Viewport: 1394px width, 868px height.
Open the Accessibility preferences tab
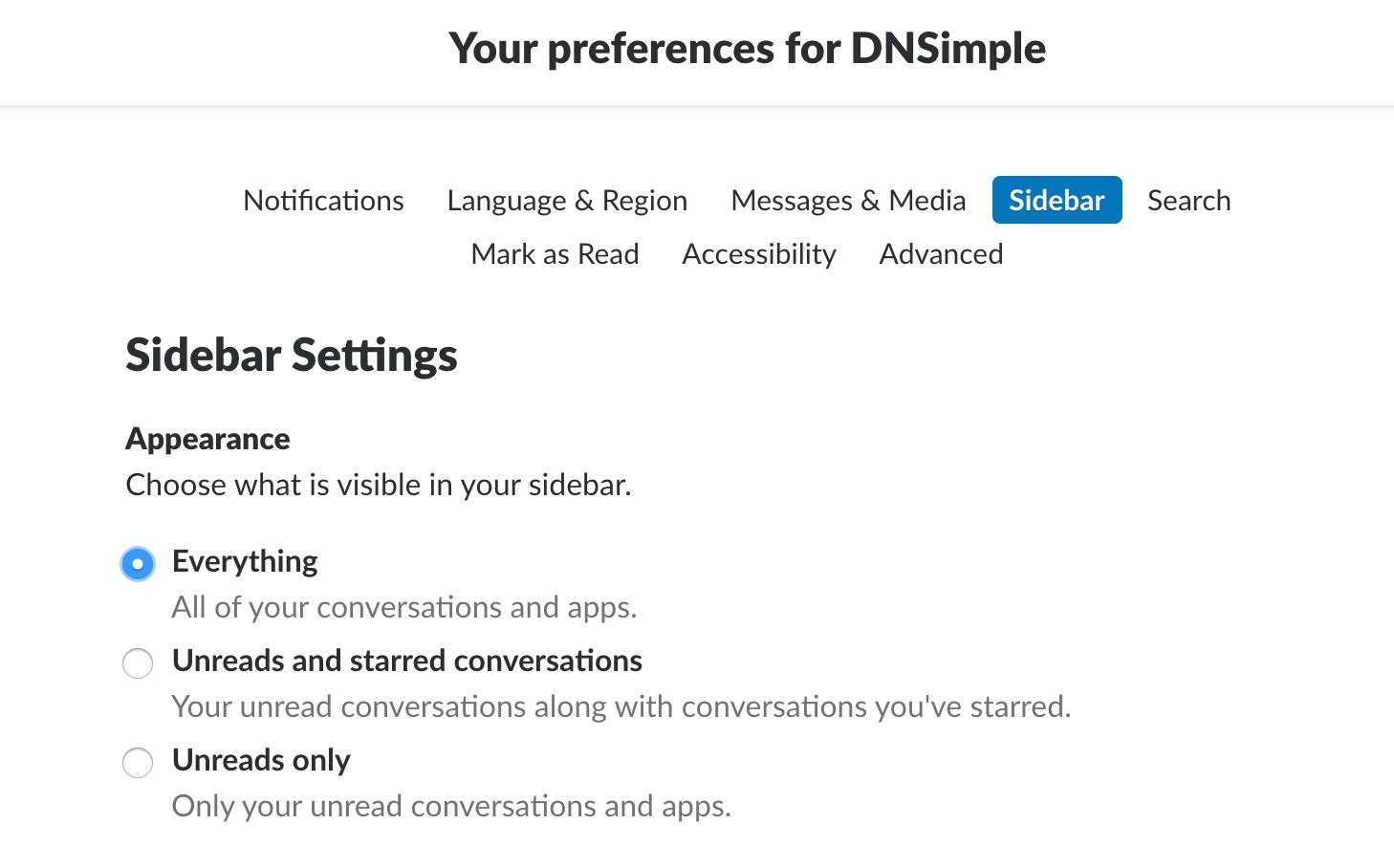(759, 254)
